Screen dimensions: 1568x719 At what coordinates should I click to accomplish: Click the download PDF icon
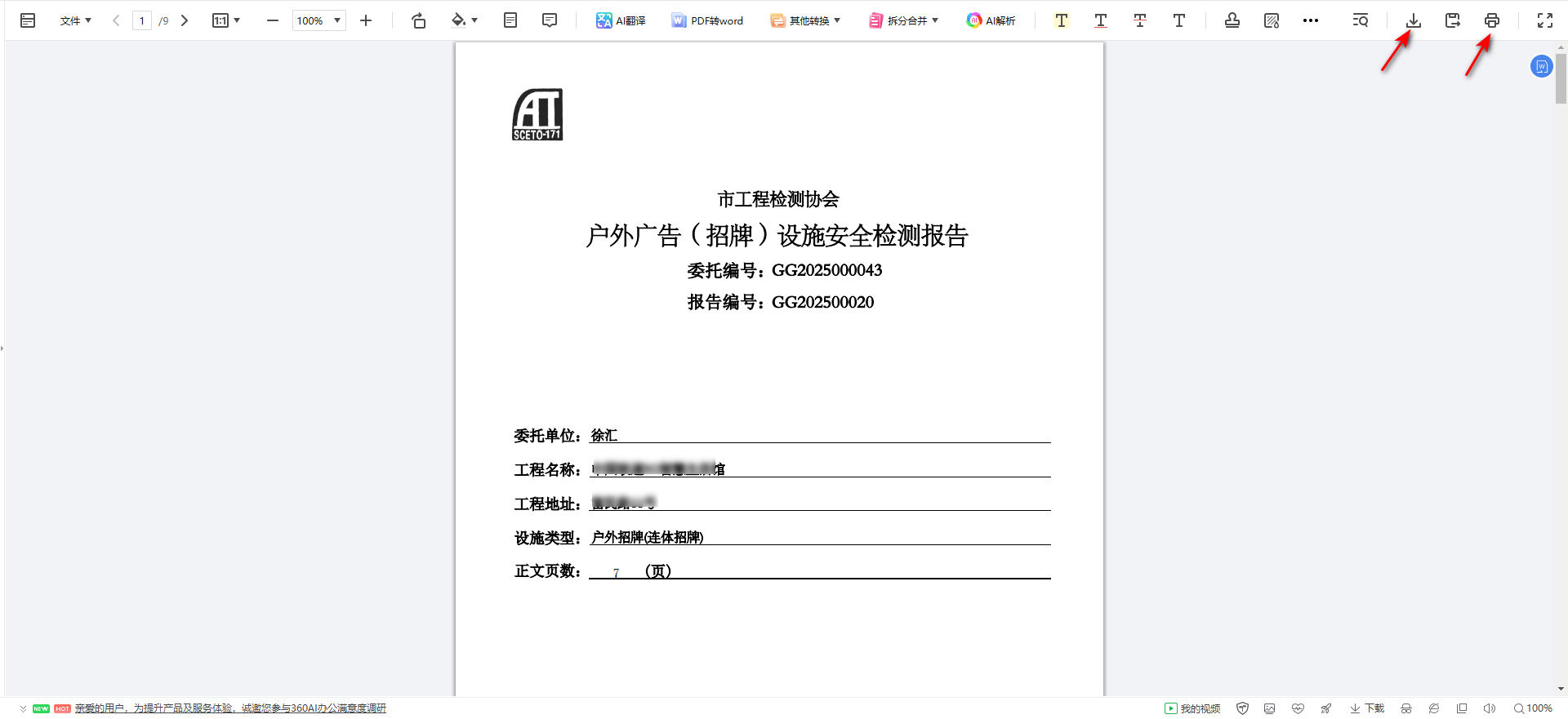pos(1413,20)
